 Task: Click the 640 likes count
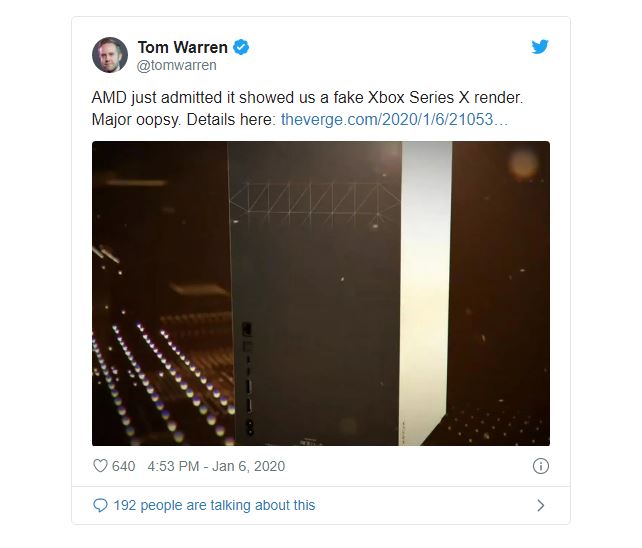123,466
